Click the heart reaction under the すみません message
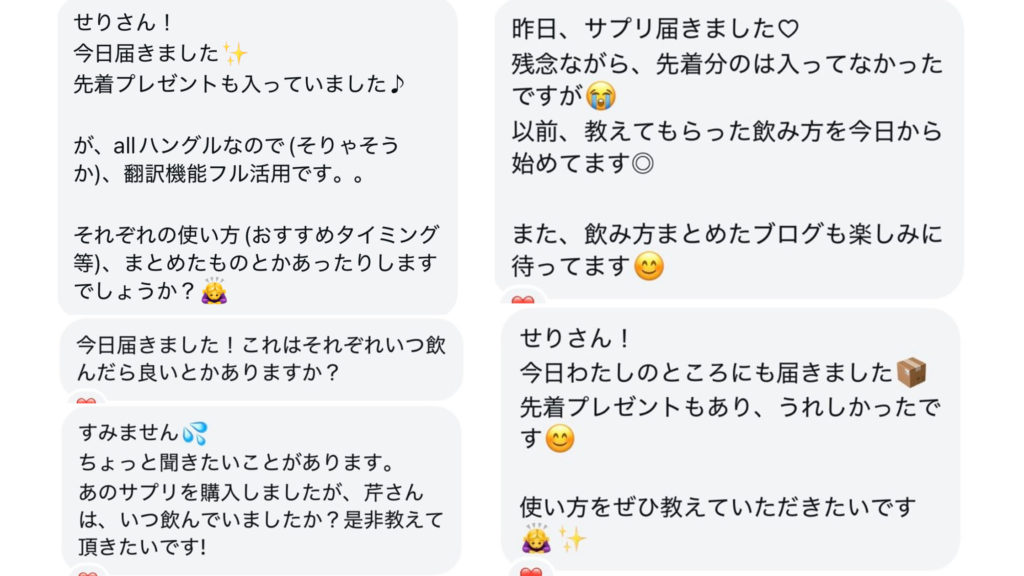The height and width of the screenshot is (576, 1024). 87,573
